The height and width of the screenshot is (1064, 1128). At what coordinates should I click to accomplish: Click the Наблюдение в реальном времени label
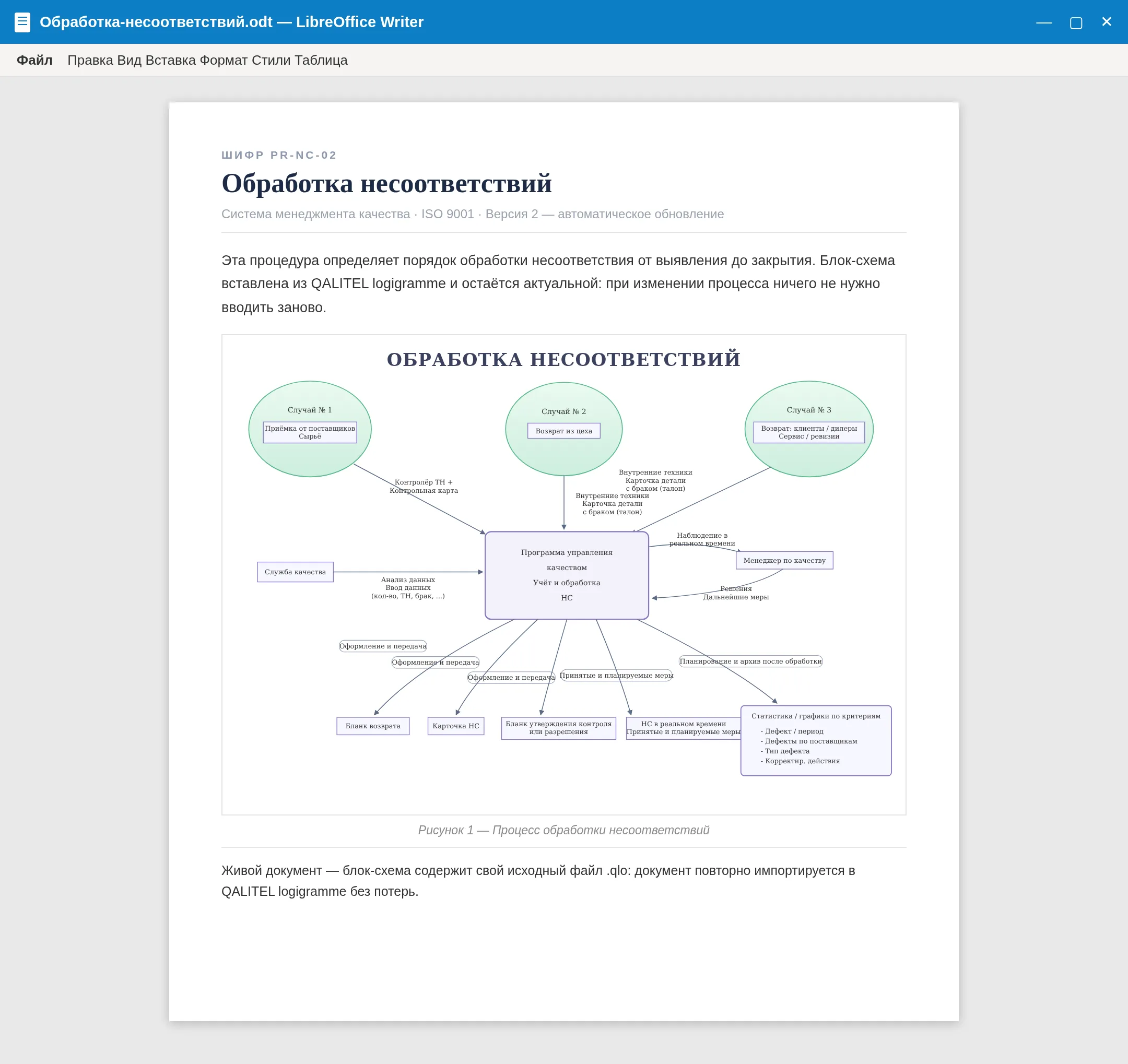point(702,539)
